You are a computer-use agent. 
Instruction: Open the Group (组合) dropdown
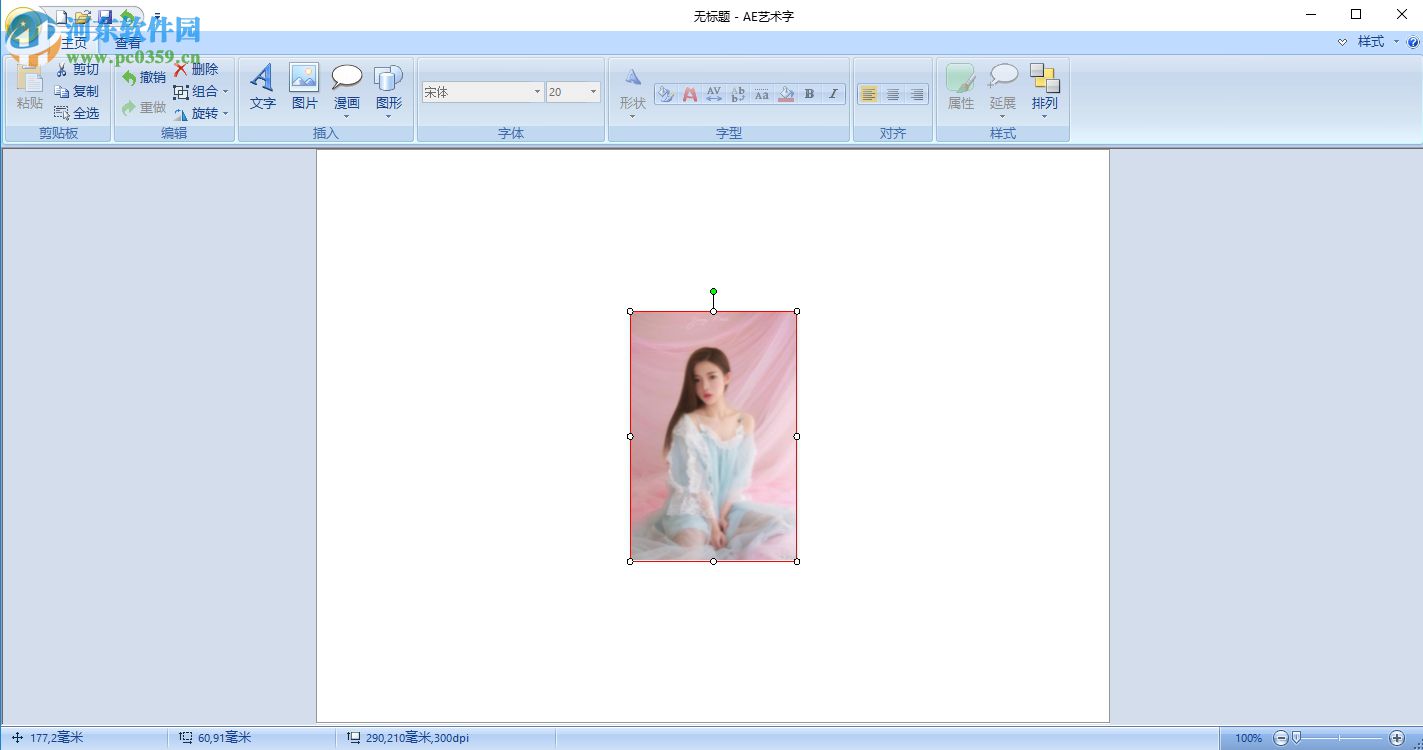(x=201, y=91)
